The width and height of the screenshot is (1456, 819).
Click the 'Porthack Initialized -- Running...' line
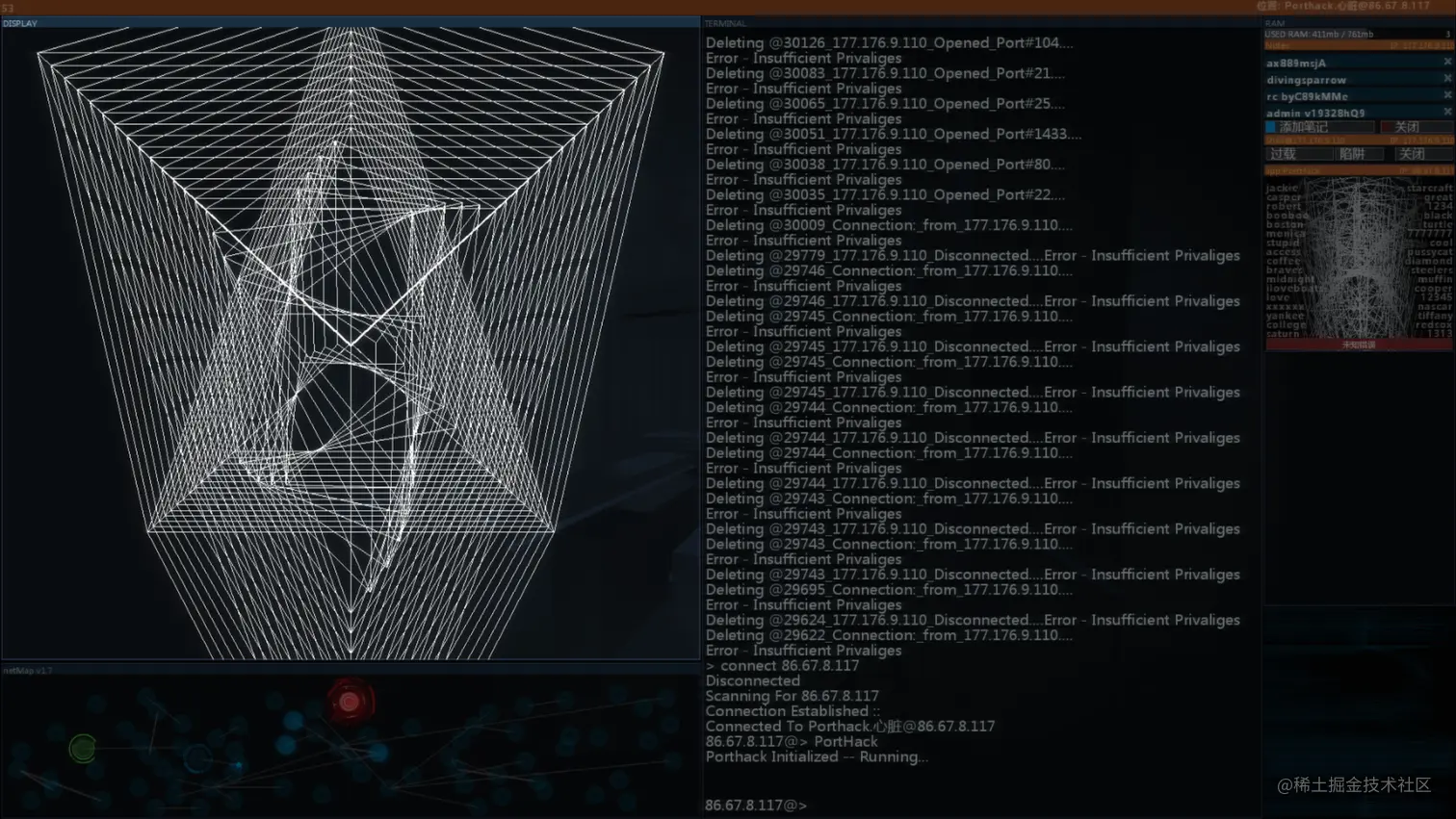coord(817,756)
